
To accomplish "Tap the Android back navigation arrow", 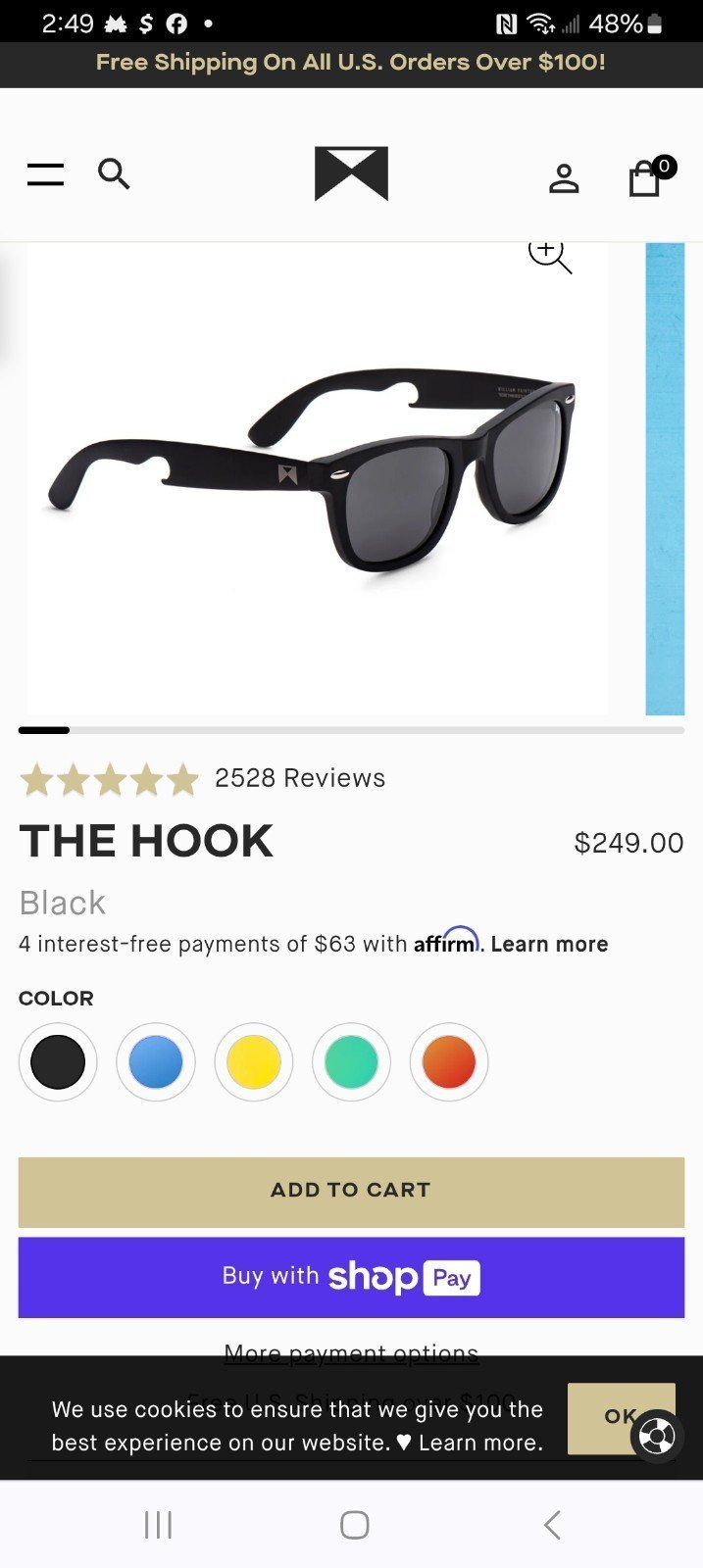I will point(552,1524).
